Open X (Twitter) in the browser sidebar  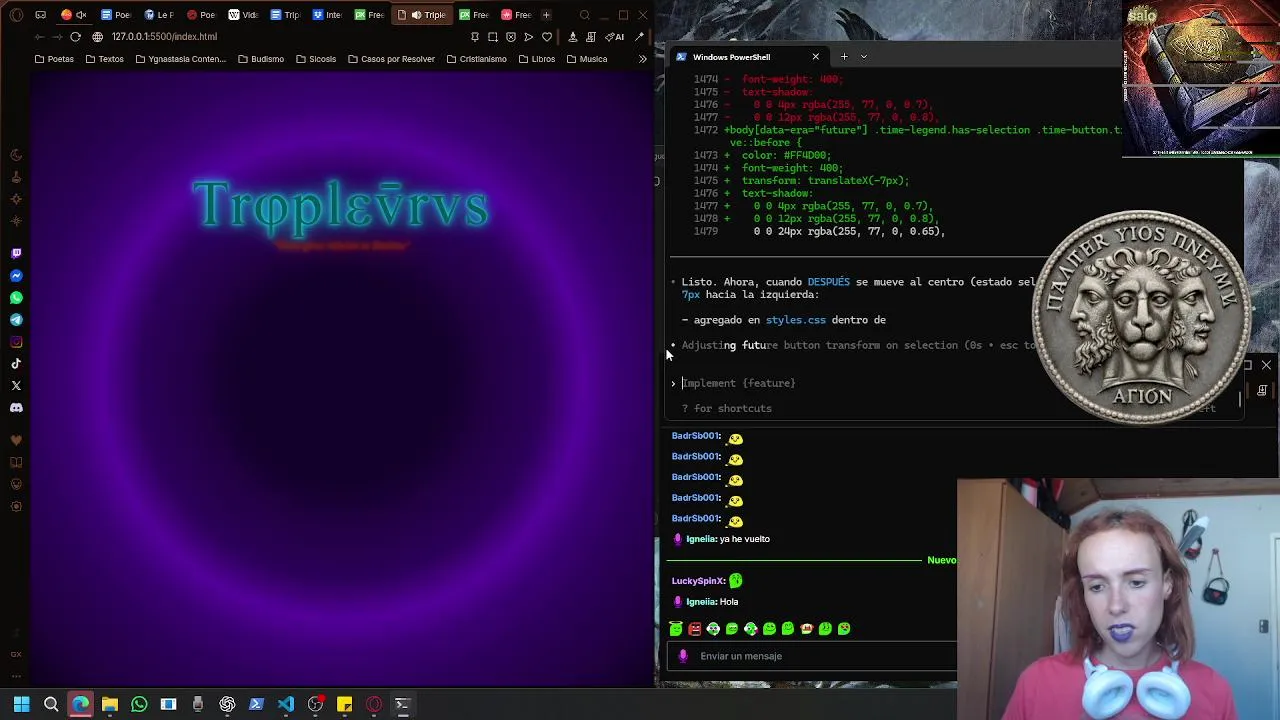(16, 386)
